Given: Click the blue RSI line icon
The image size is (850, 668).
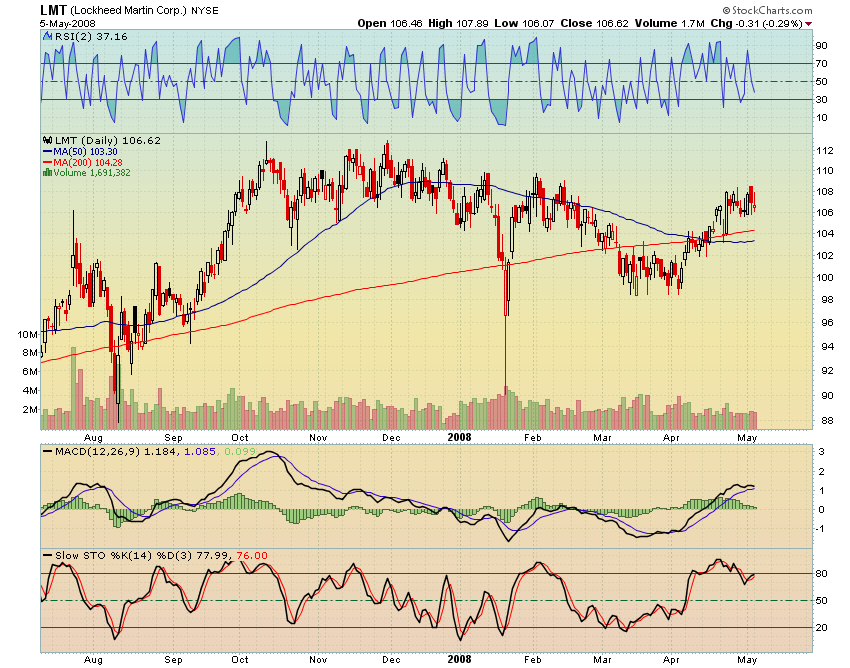Looking at the screenshot, I should coord(48,36).
